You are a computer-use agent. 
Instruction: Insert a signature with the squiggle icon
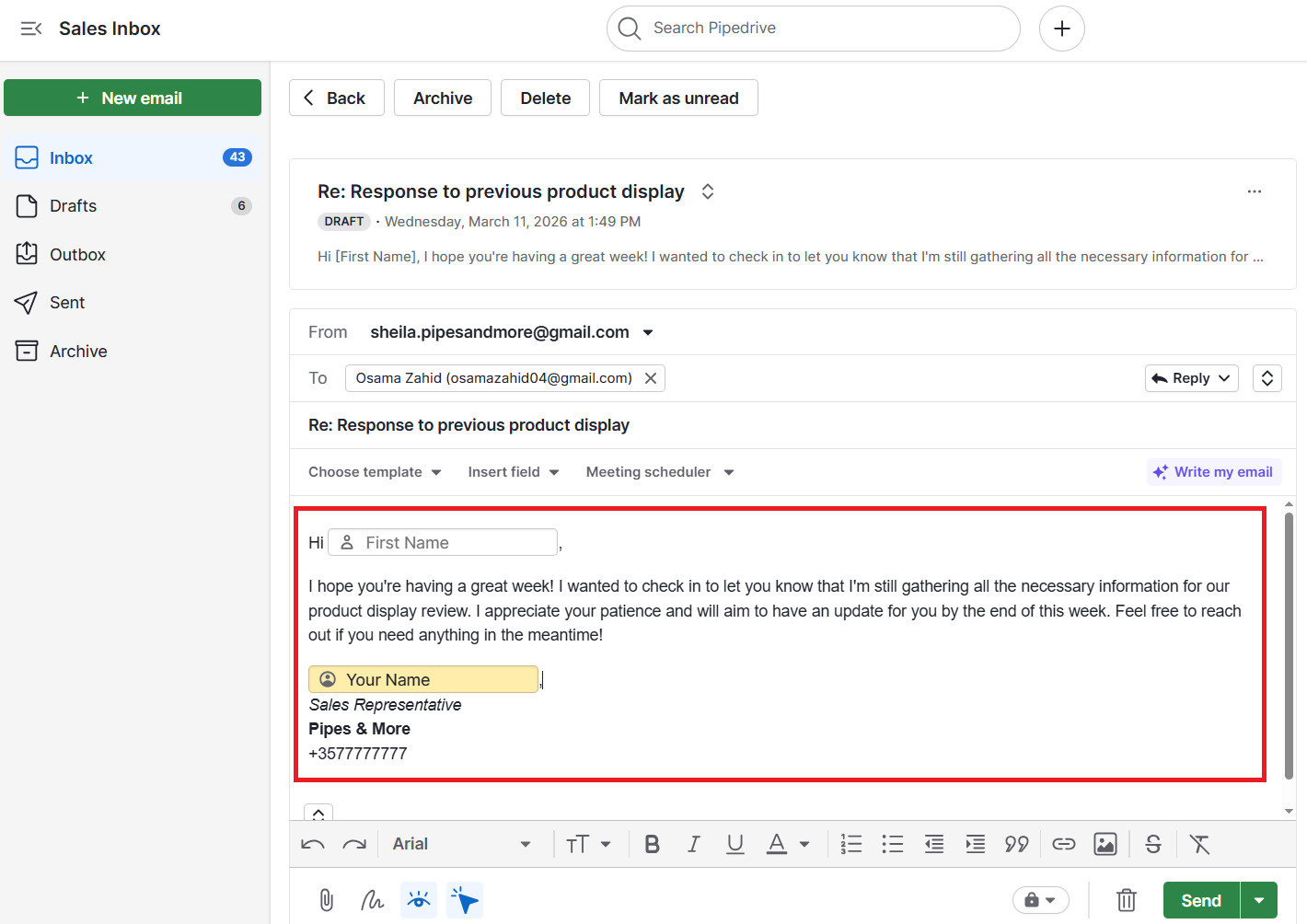click(372, 900)
